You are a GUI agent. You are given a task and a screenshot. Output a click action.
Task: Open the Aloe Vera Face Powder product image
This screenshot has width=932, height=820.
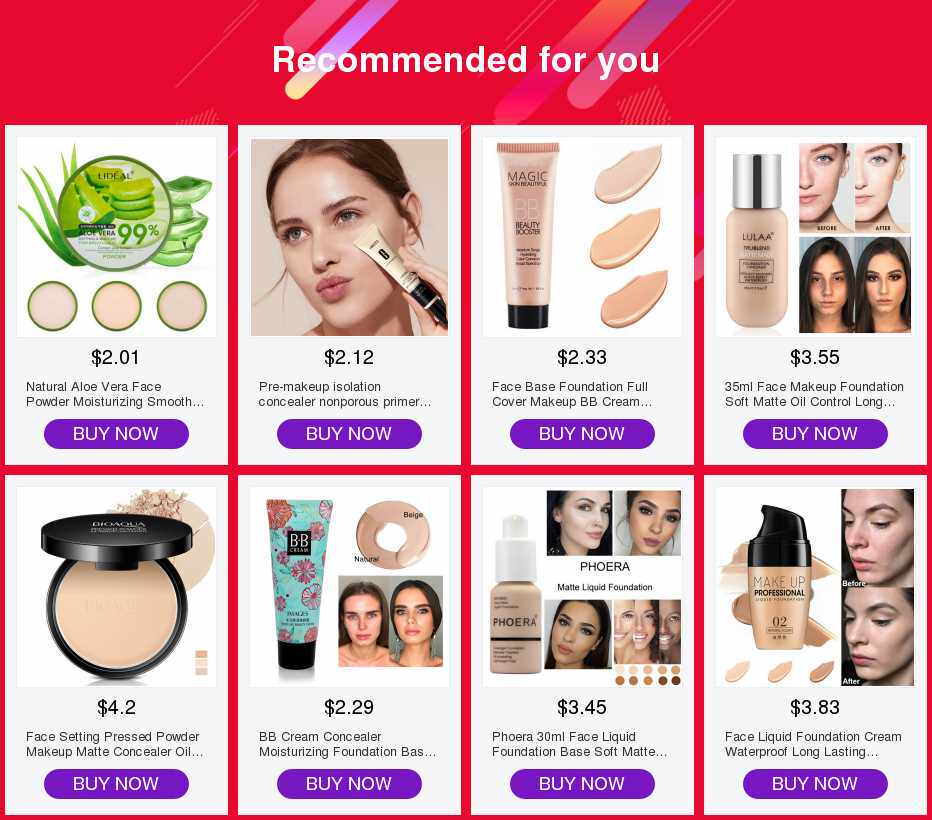pos(116,237)
